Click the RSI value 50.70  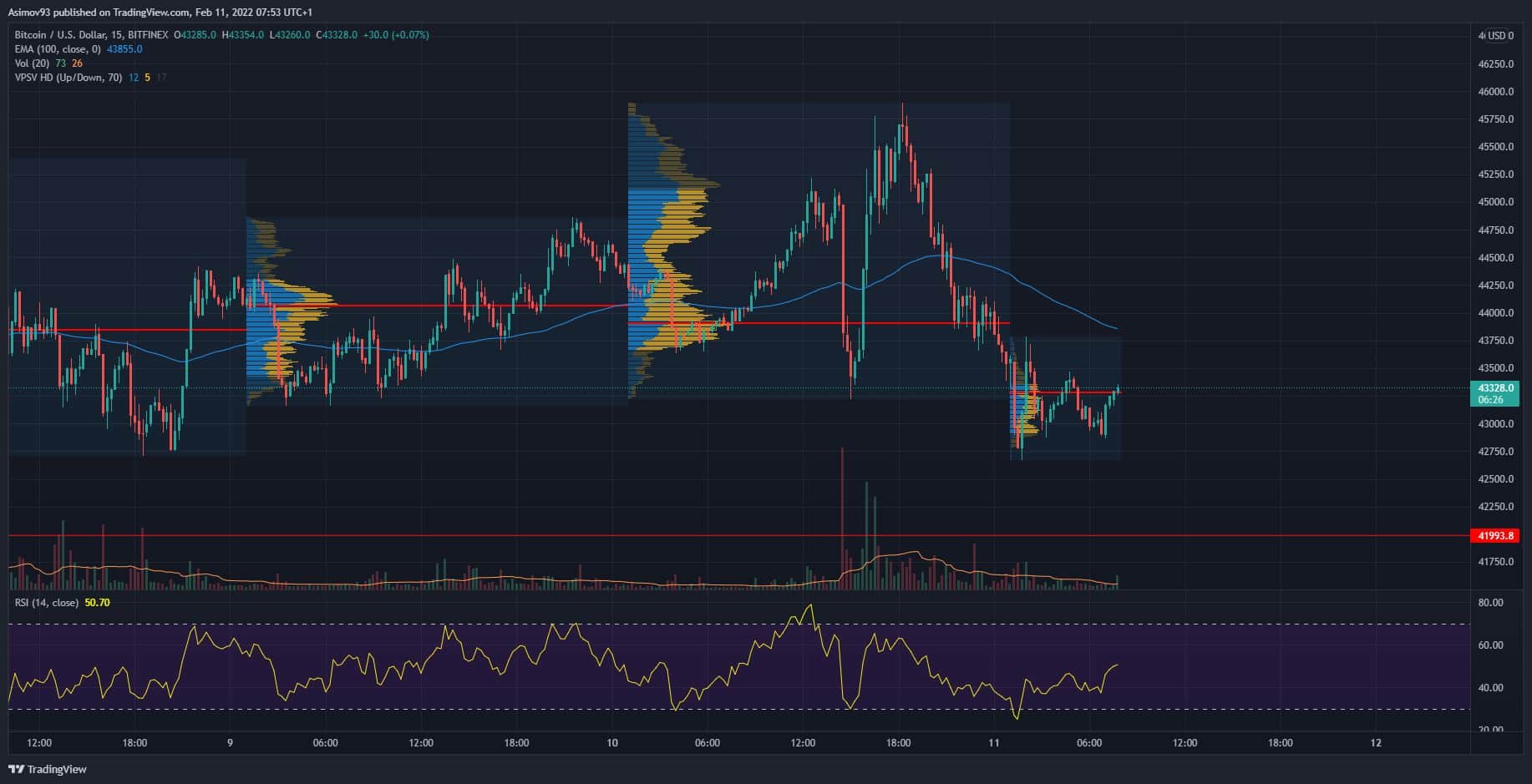pyautogui.click(x=97, y=602)
